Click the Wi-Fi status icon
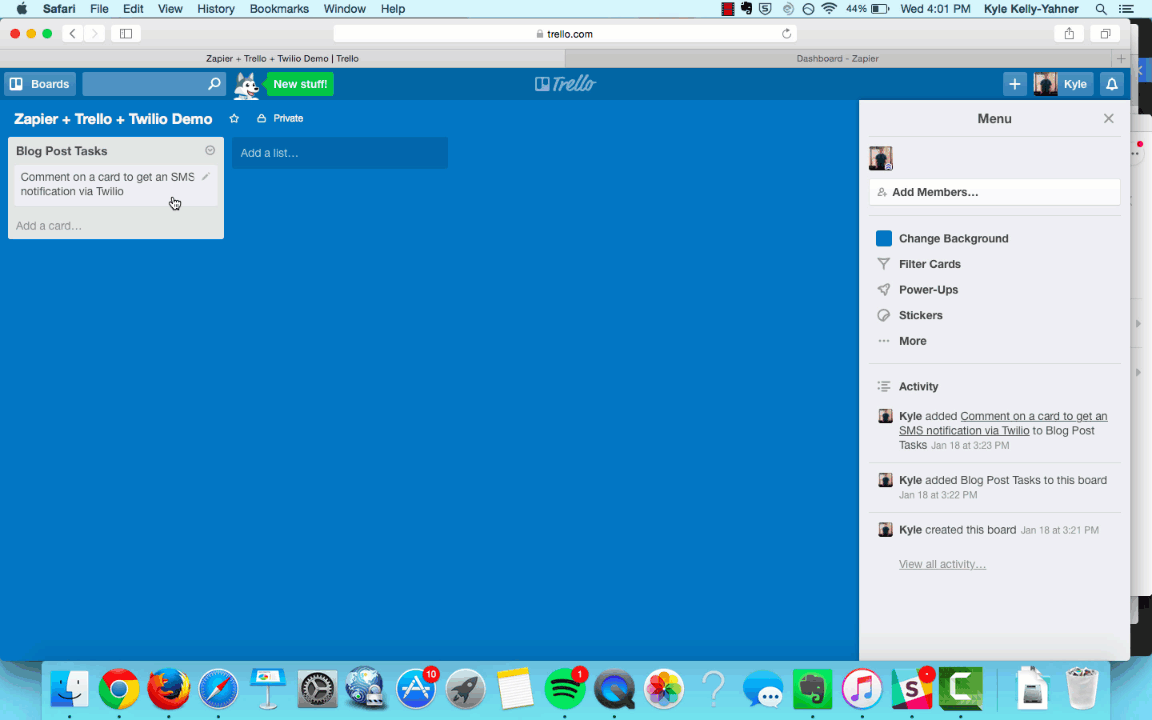This screenshot has height=720, width=1152. click(x=829, y=9)
